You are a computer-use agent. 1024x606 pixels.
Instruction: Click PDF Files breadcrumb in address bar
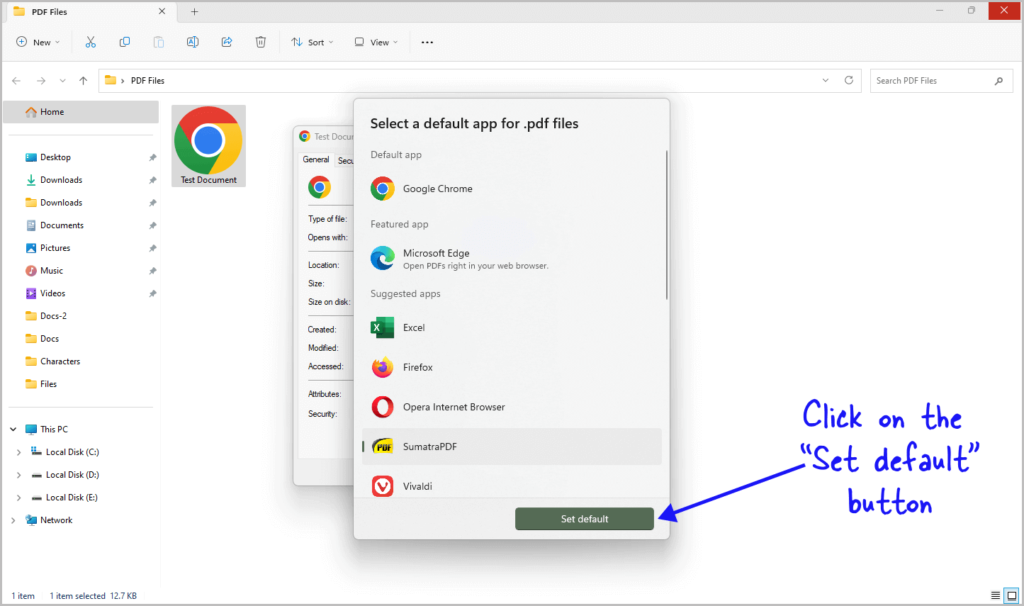tap(148, 81)
